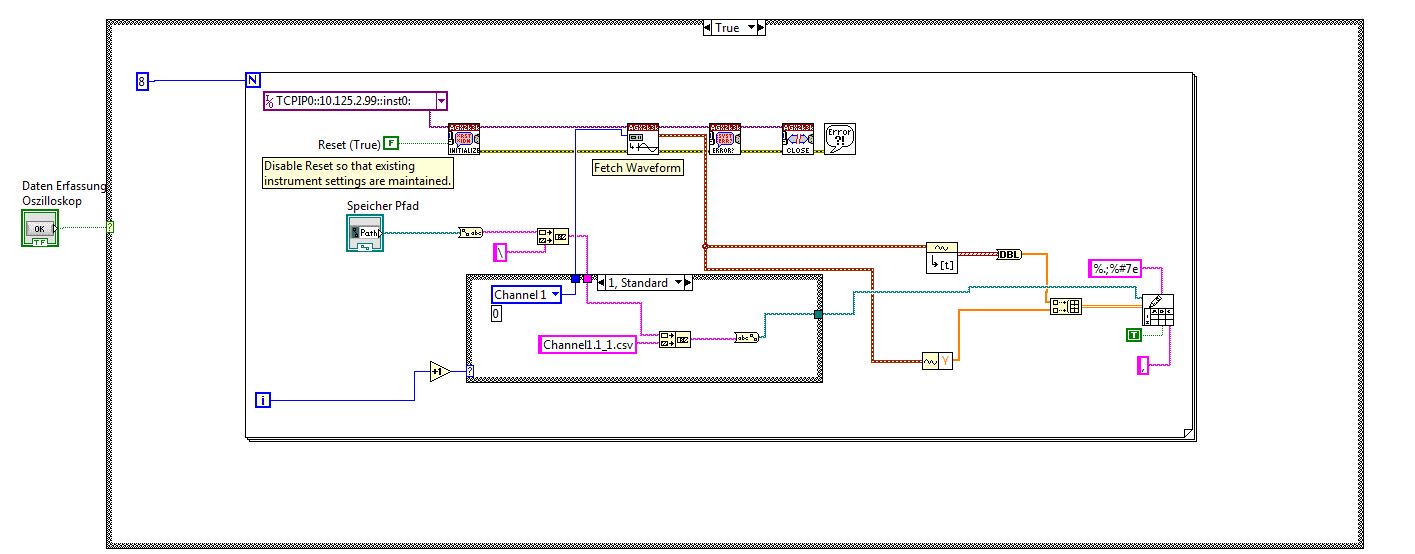Select the Fetch Waveform VI icon
This screenshot has width=1415, height=554.
tap(642, 139)
